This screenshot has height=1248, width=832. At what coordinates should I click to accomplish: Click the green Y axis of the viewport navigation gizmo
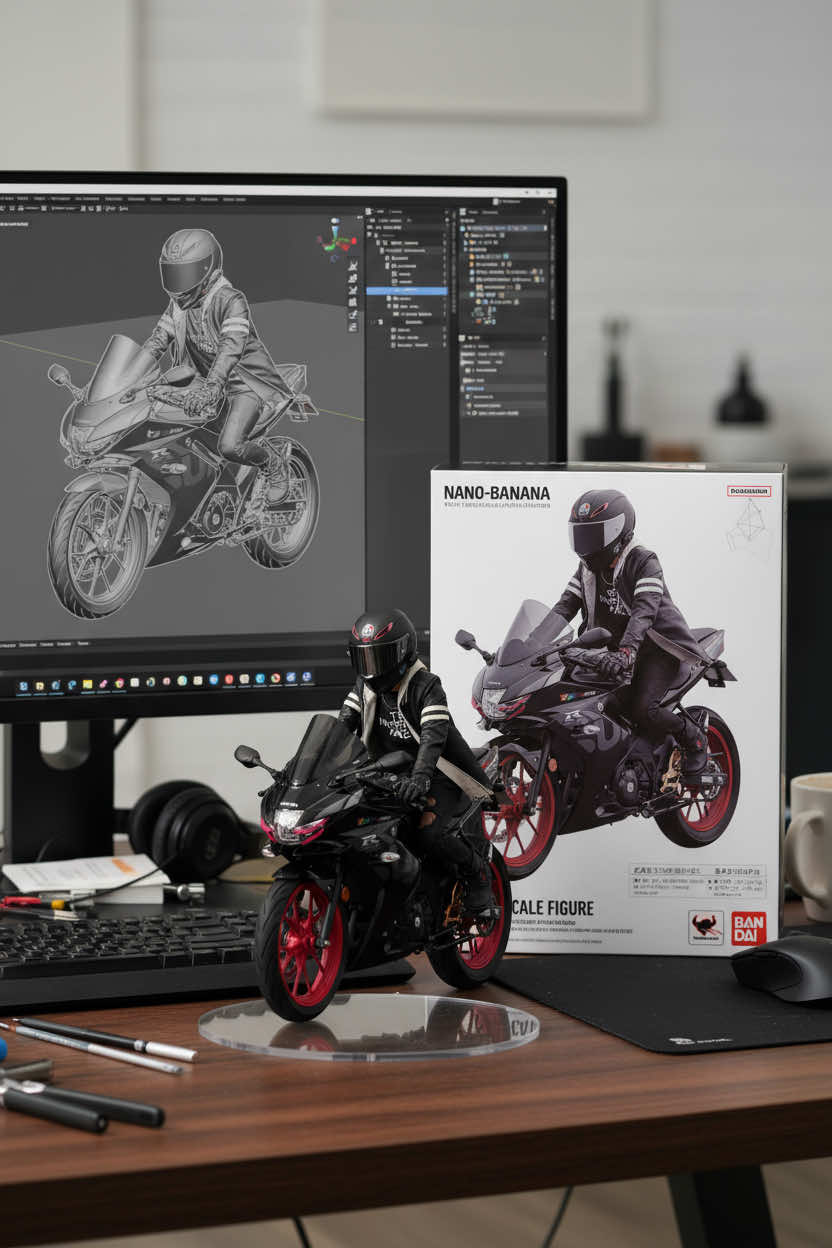[330, 247]
